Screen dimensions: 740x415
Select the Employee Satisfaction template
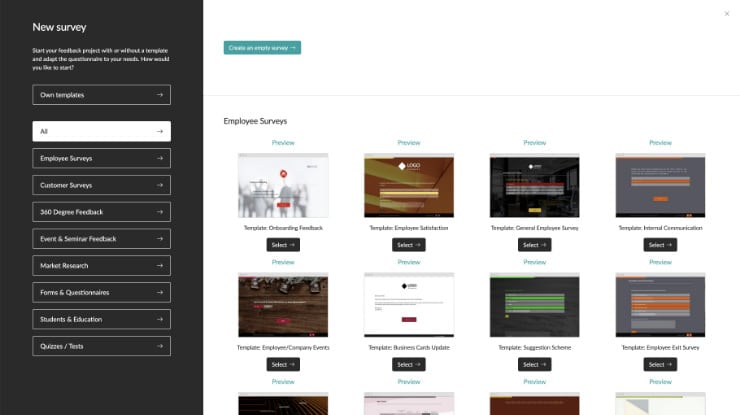409,245
